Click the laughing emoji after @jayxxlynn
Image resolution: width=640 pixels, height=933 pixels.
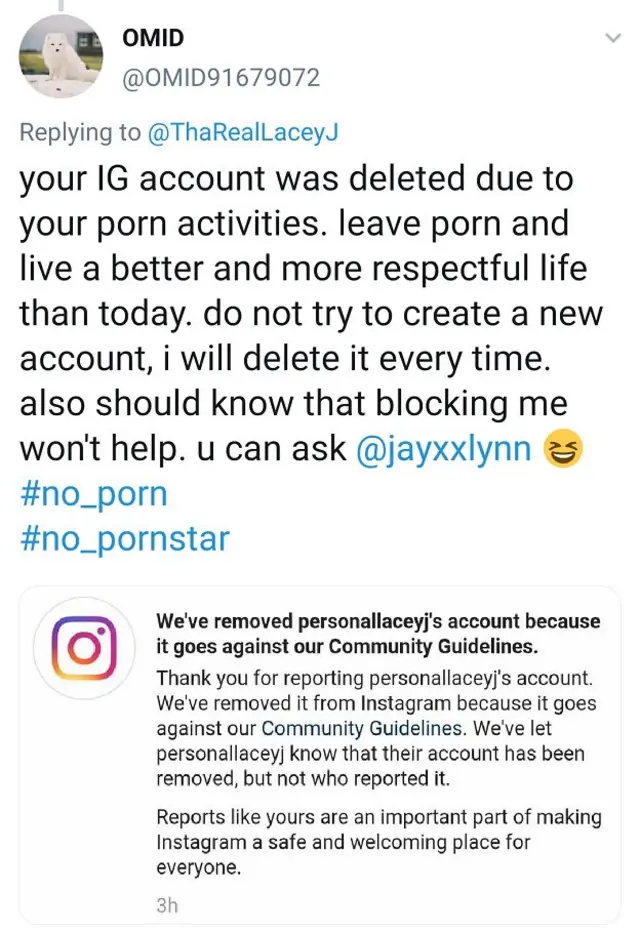click(563, 449)
